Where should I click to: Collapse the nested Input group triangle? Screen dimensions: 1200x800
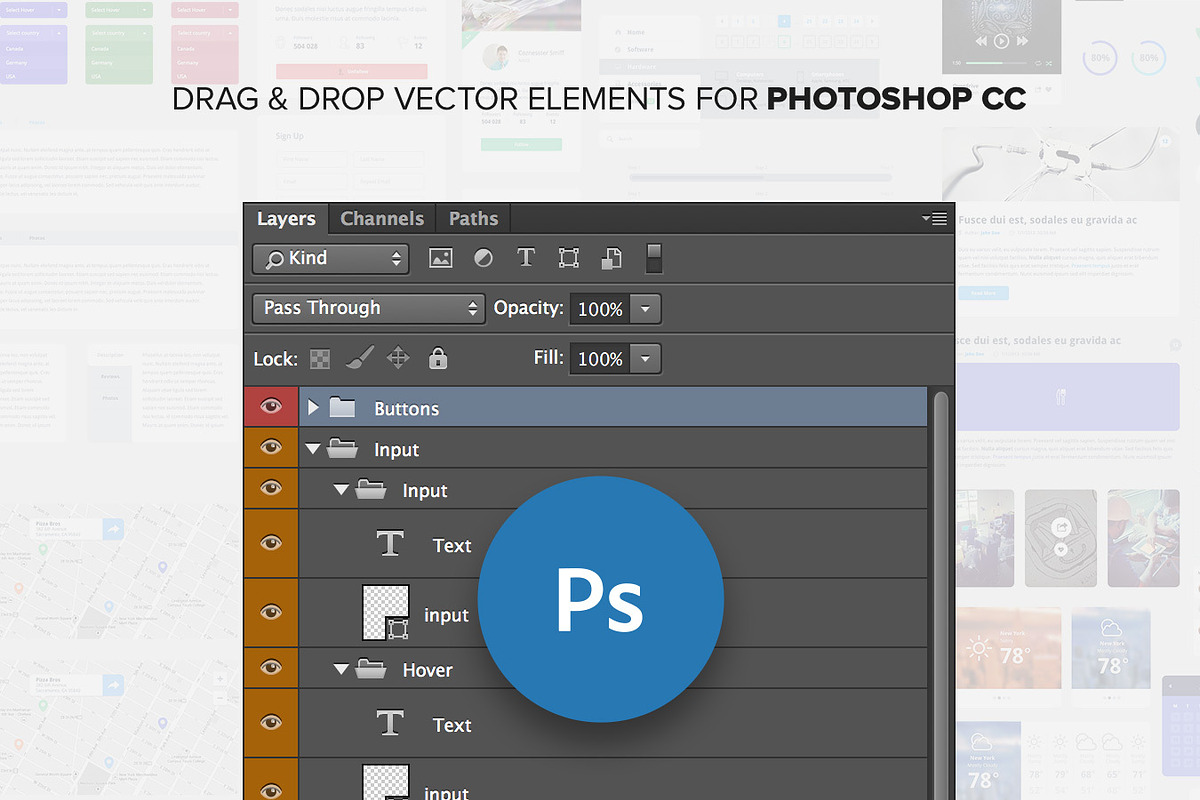[x=341, y=490]
